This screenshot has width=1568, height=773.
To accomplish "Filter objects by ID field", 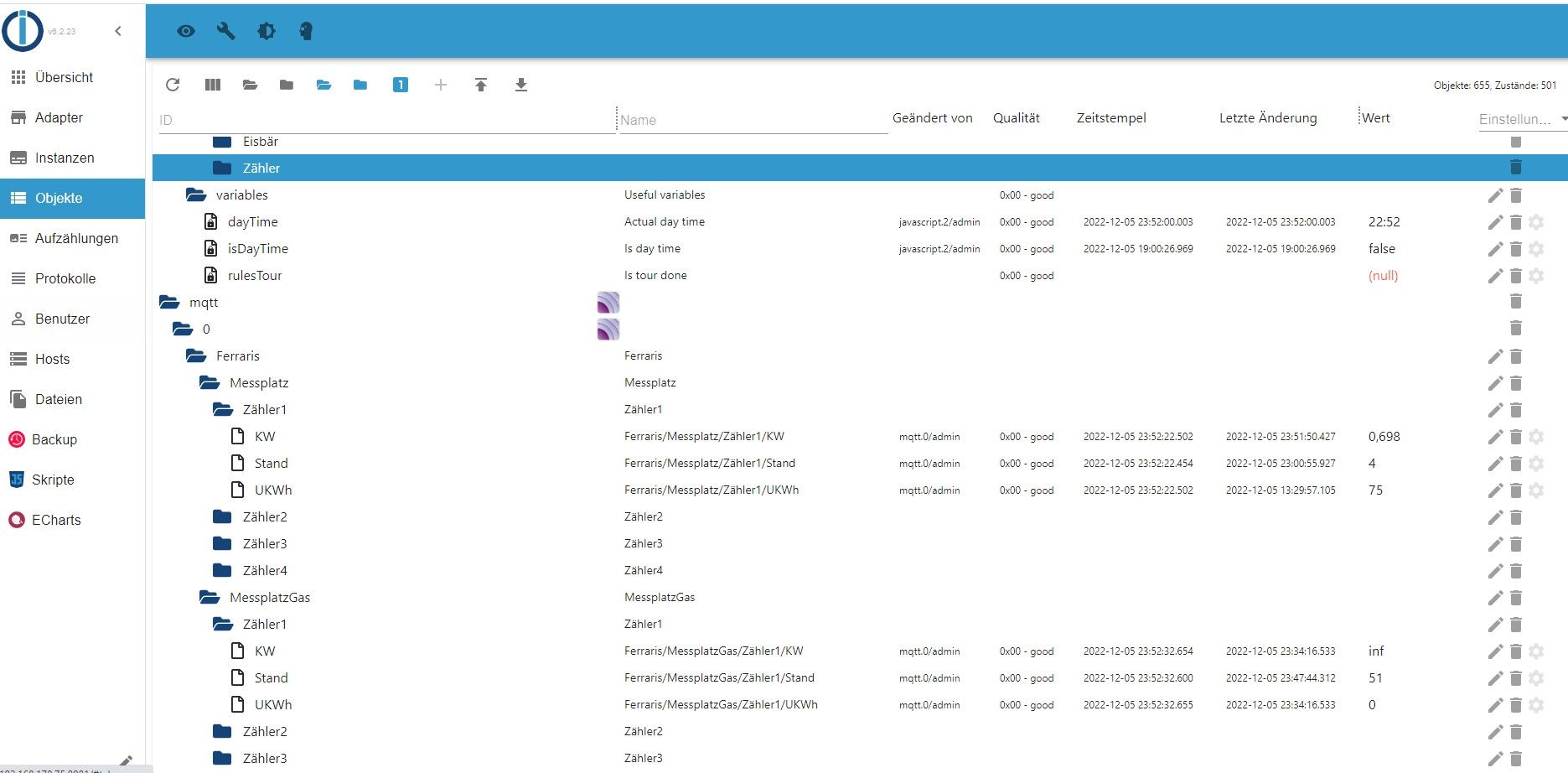I will [386, 120].
